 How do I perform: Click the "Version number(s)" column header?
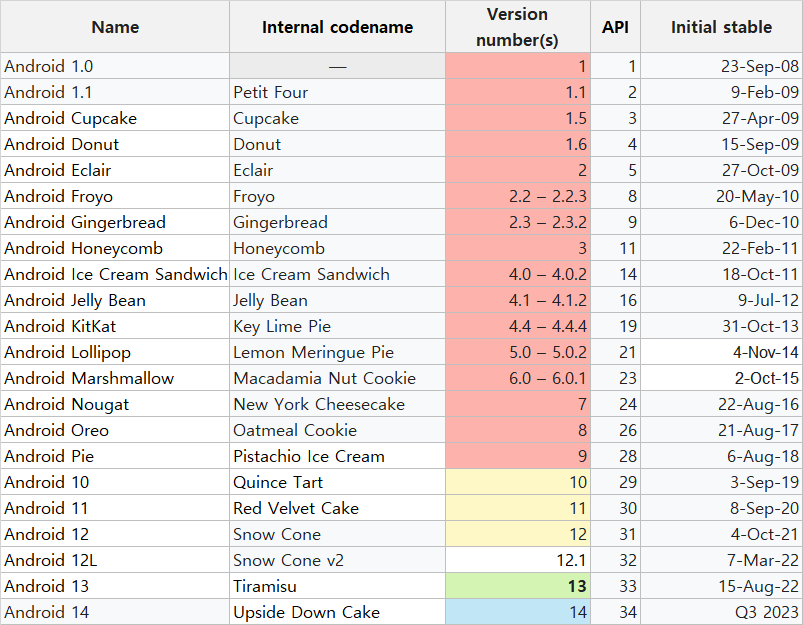point(518,27)
